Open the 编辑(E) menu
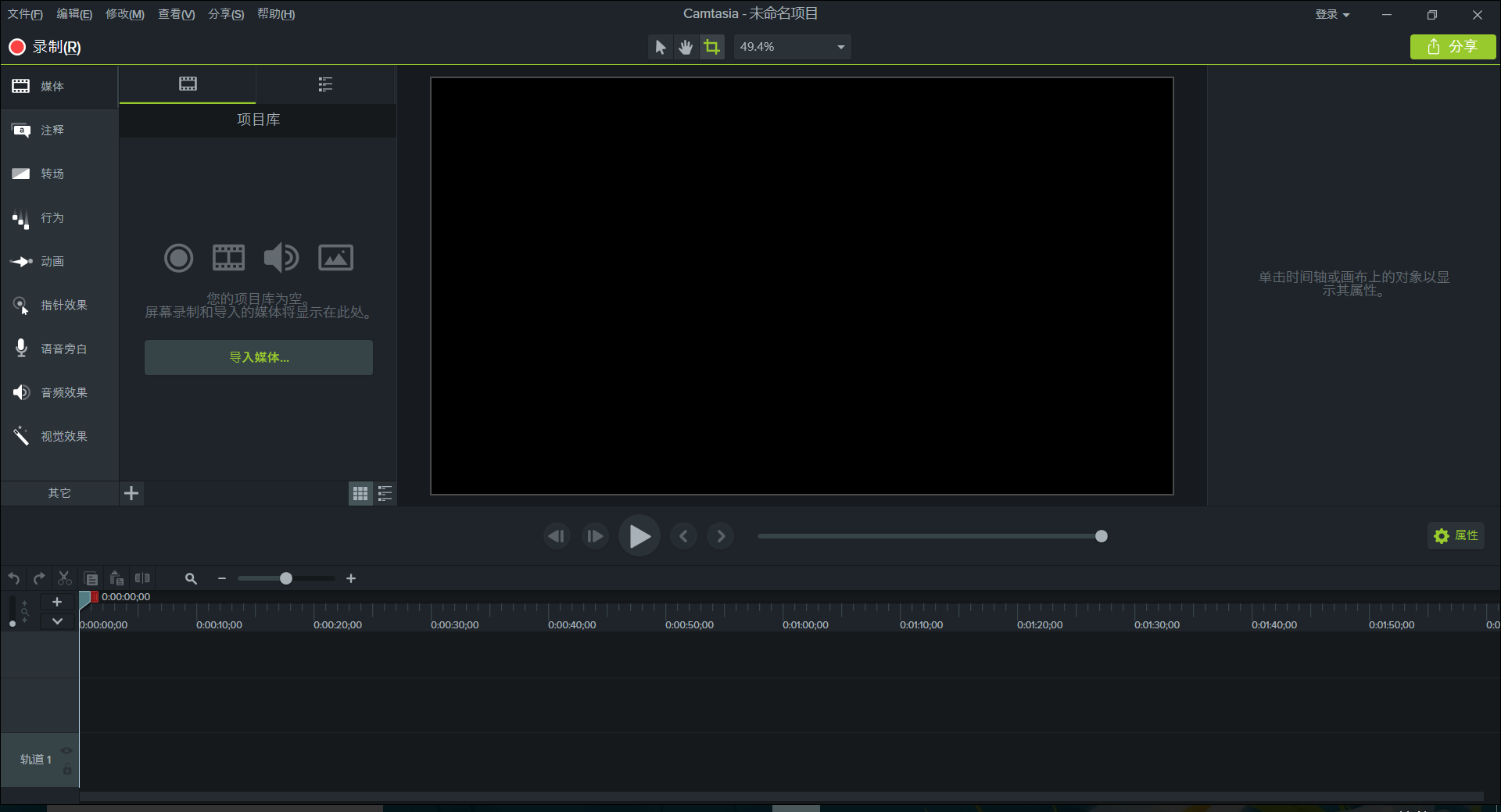 click(74, 14)
